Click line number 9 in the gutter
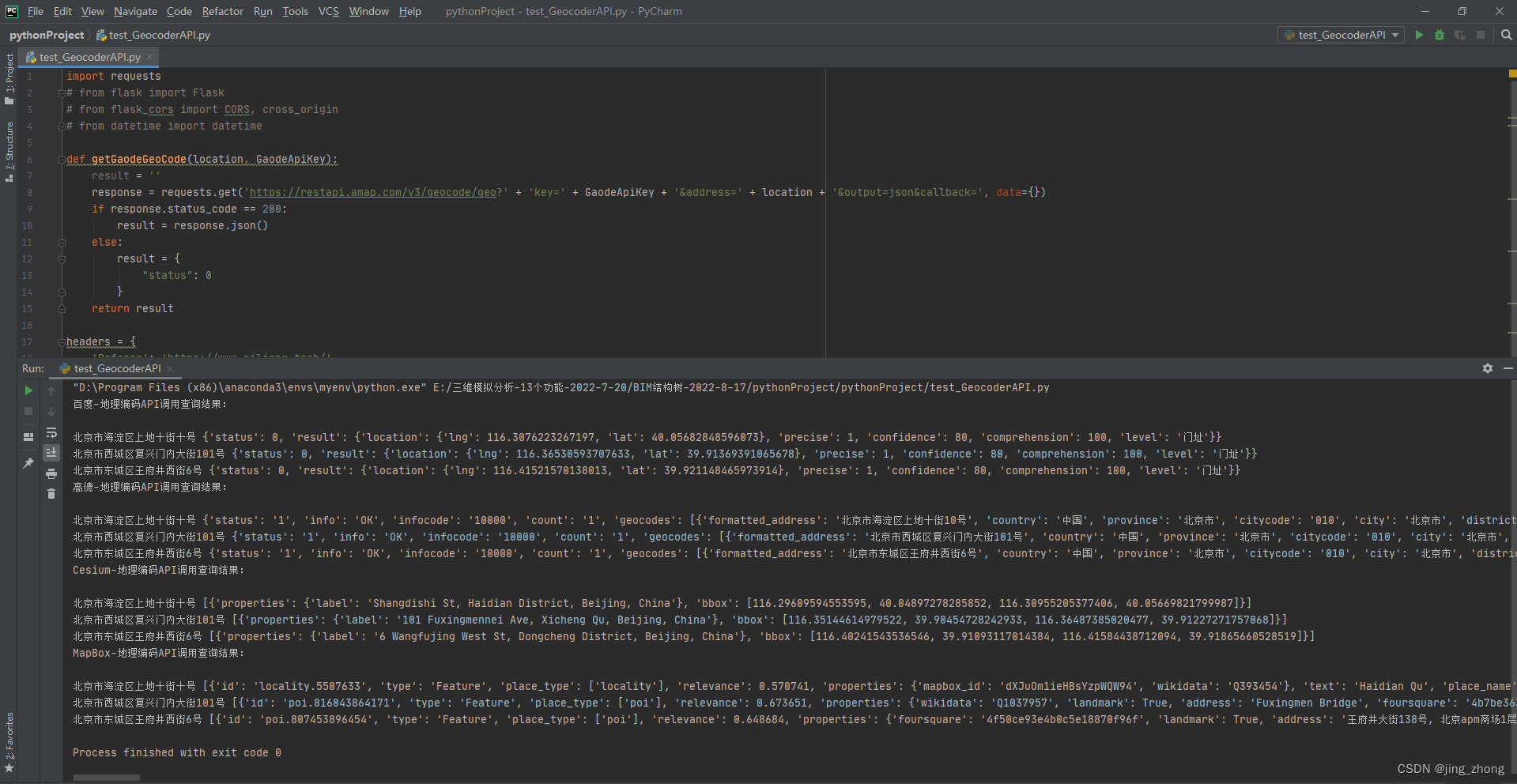The height and width of the screenshot is (784, 1517). coord(29,209)
